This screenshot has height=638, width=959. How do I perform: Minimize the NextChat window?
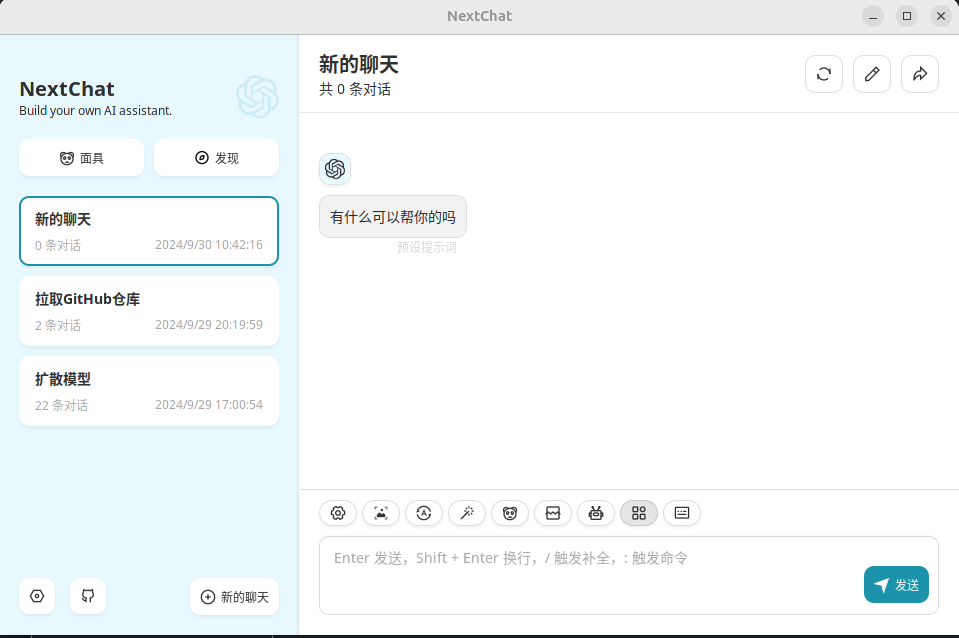(x=873, y=17)
